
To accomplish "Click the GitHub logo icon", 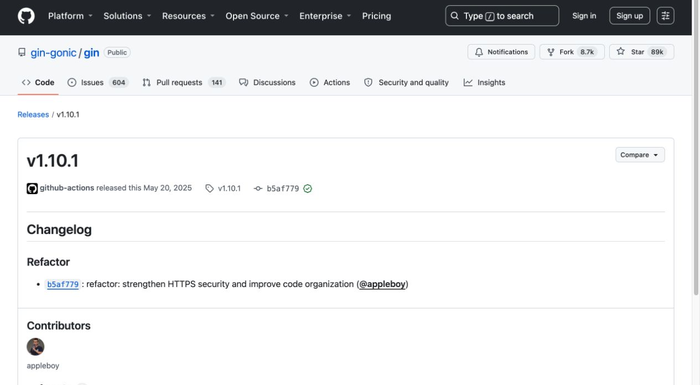I will point(26,16).
